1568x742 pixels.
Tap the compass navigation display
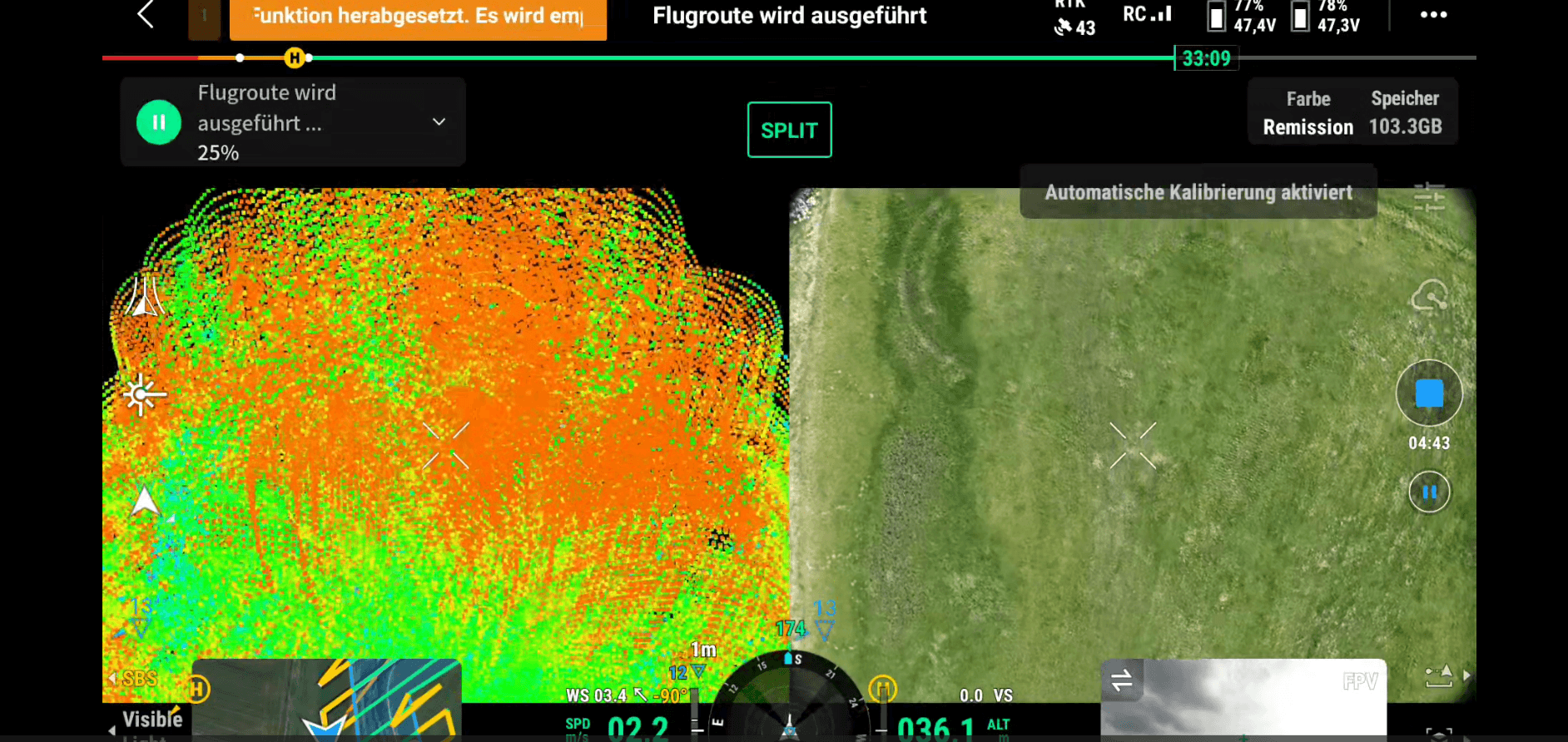pyautogui.click(x=789, y=697)
